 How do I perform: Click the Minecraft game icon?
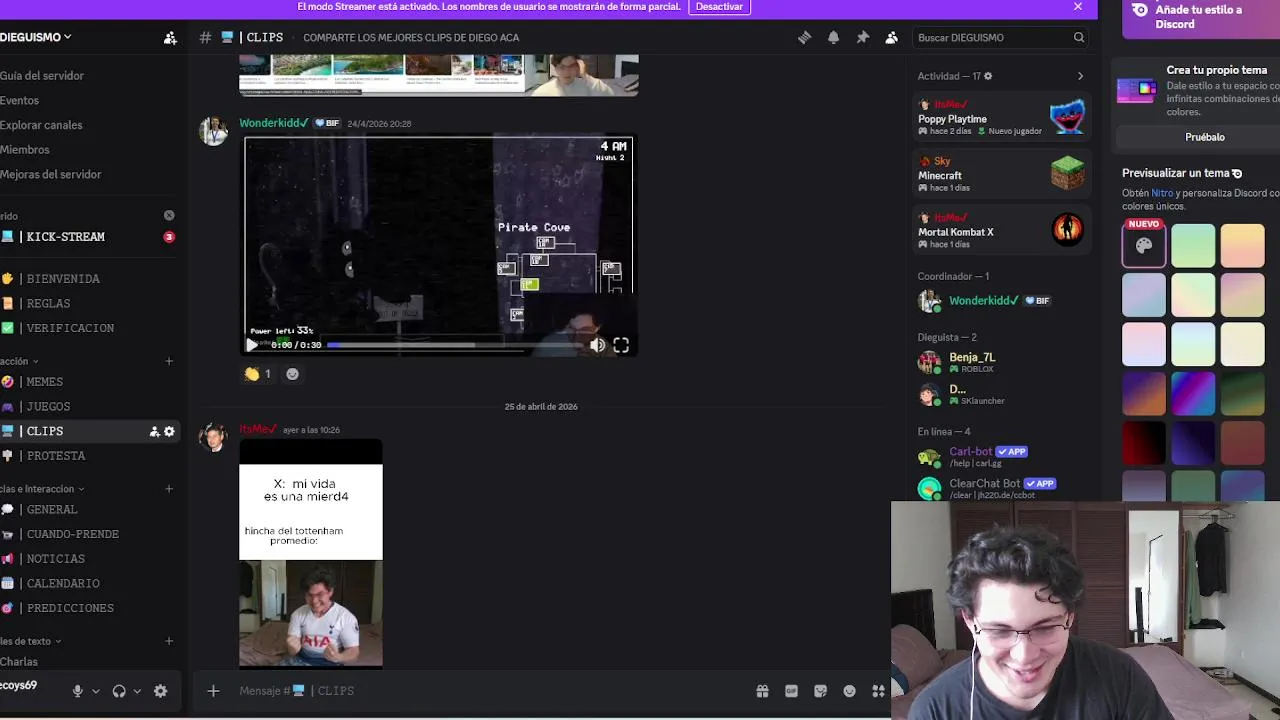tap(1067, 173)
